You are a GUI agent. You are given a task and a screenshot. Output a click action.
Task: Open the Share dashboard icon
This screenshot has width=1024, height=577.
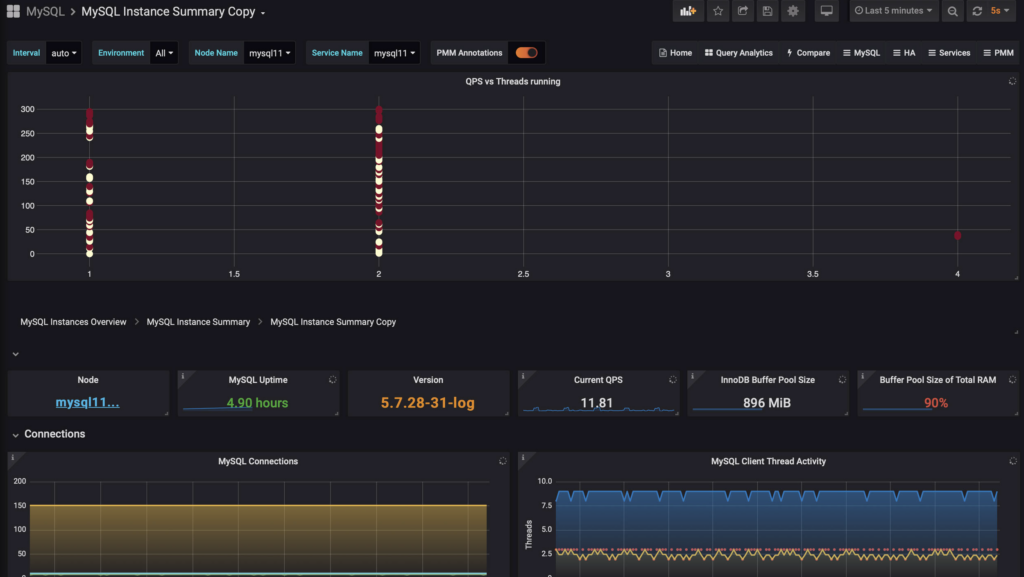pyautogui.click(x=743, y=11)
